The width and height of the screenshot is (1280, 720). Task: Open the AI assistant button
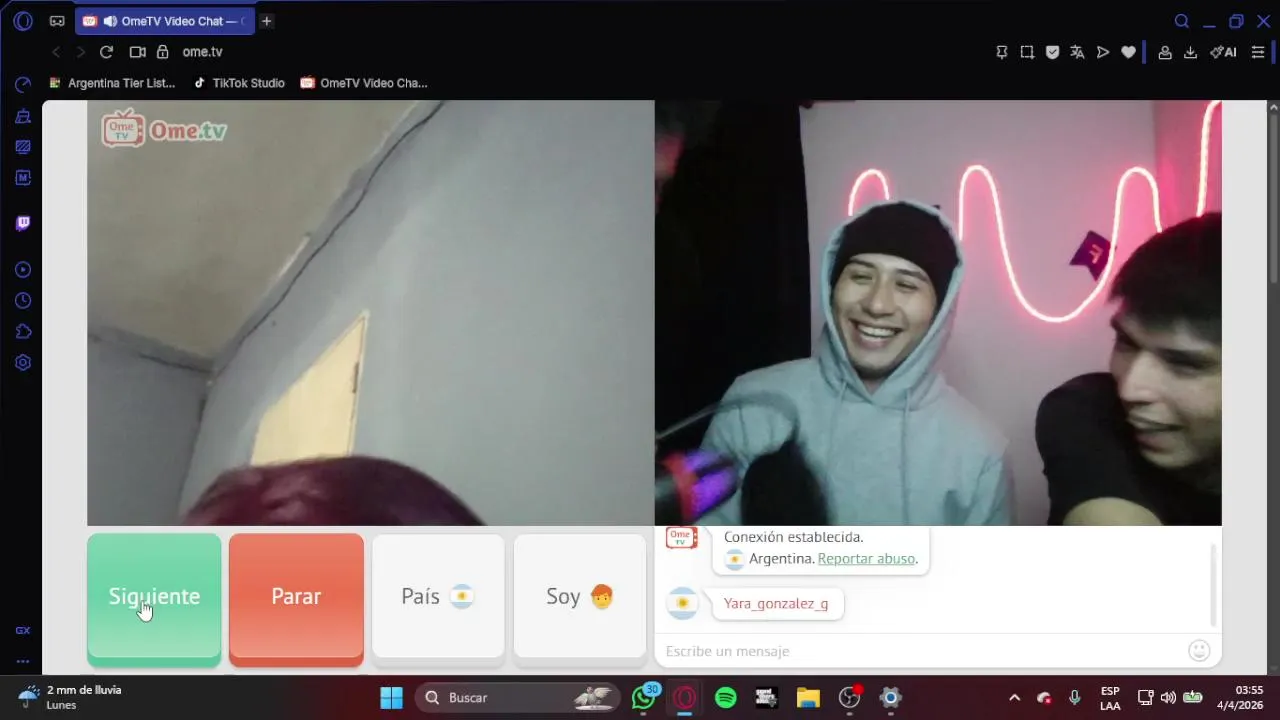pos(1223,52)
